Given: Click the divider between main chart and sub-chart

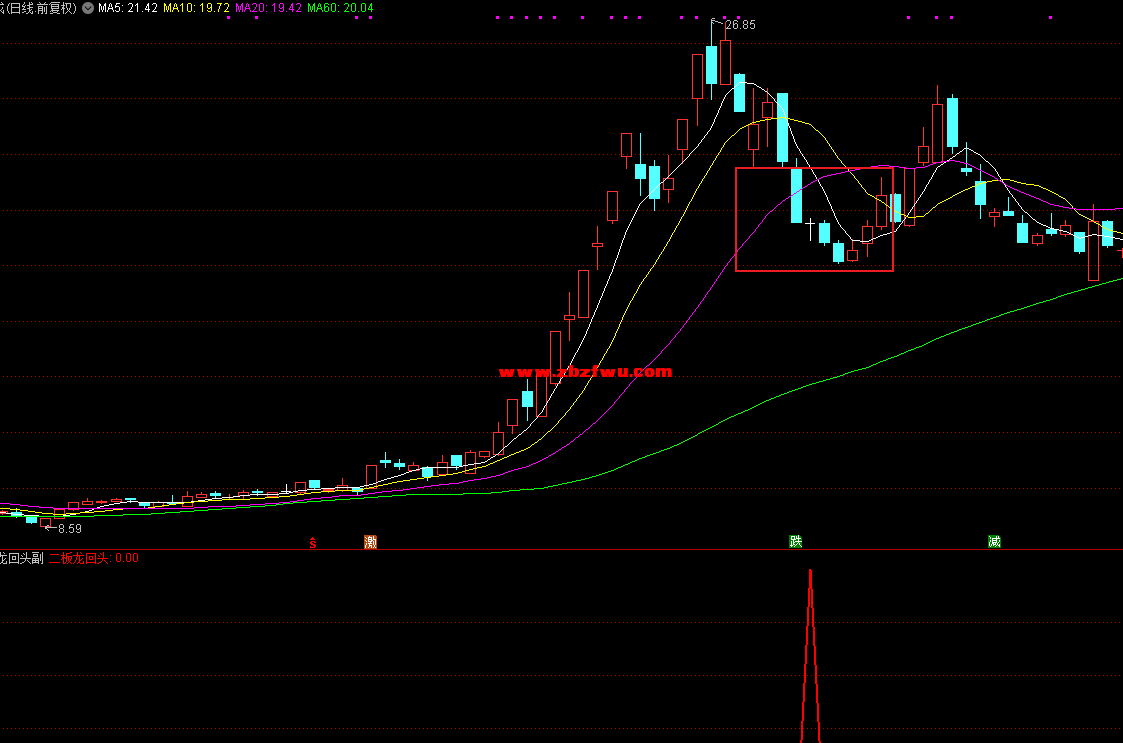Looking at the screenshot, I should (560, 549).
